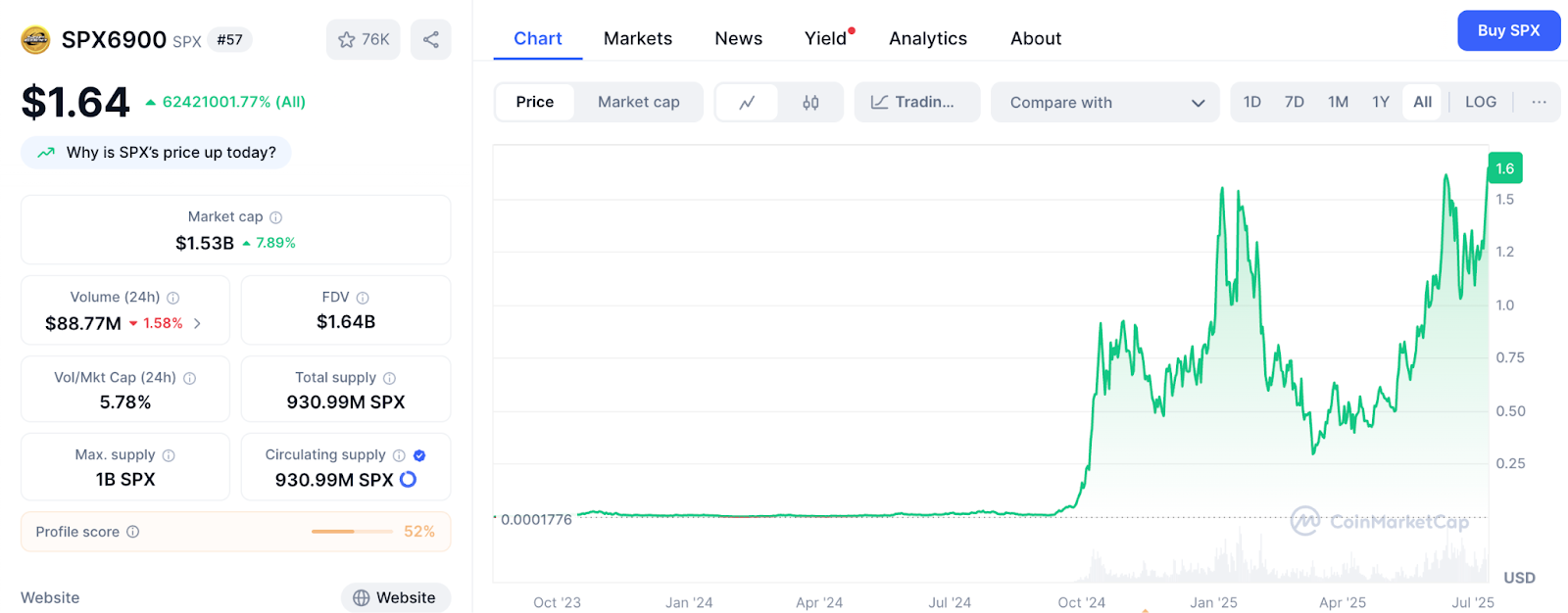
Task: Select the Market cap chart toggle
Action: tap(639, 102)
